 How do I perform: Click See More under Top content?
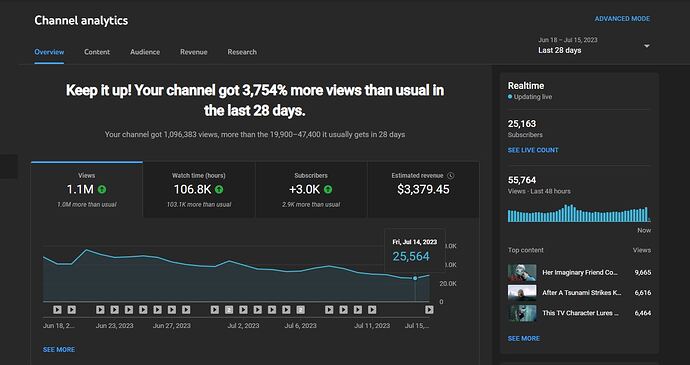[x=524, y=339]
